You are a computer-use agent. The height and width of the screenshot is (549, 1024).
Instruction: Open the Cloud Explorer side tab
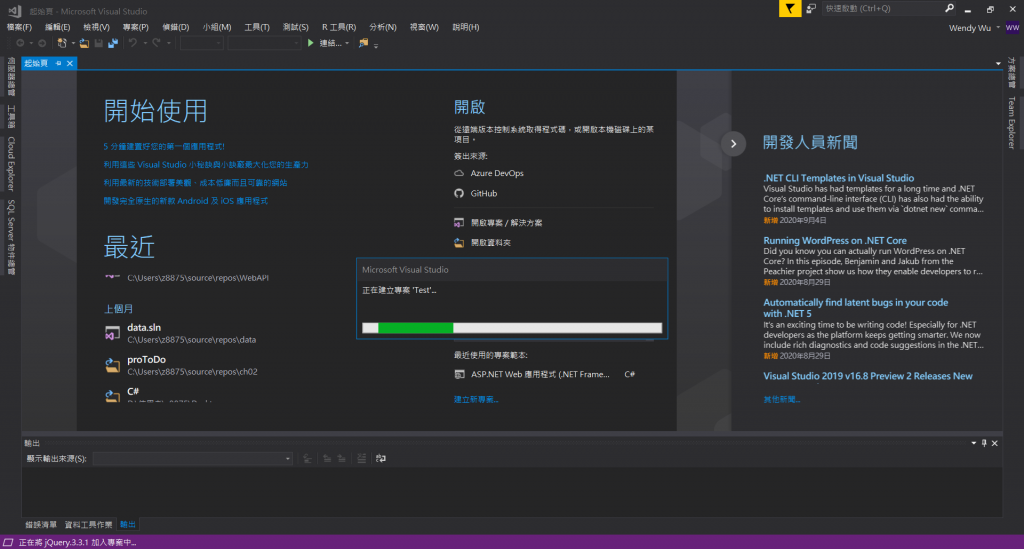click(x=10, y=164)
